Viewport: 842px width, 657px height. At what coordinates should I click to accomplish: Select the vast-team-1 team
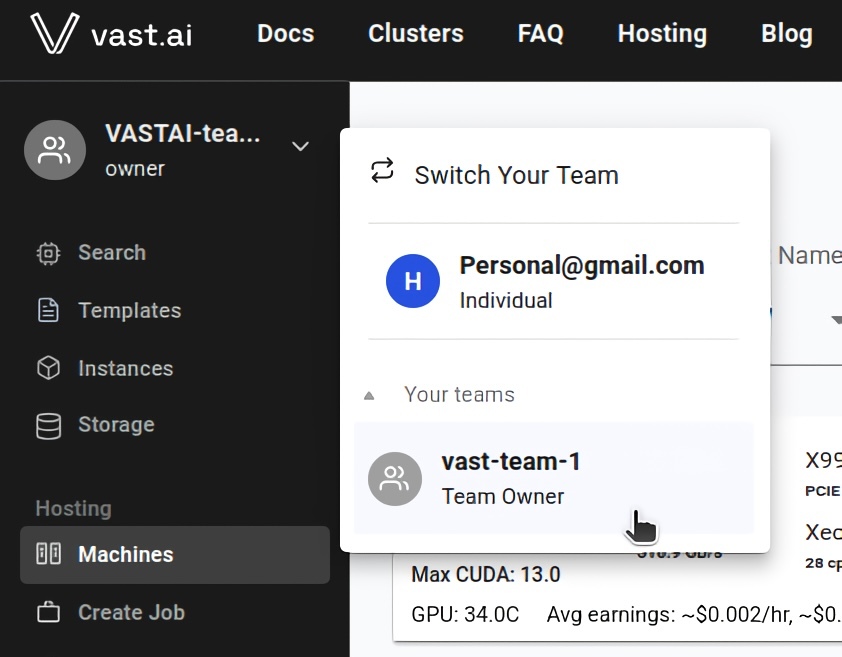554,478
